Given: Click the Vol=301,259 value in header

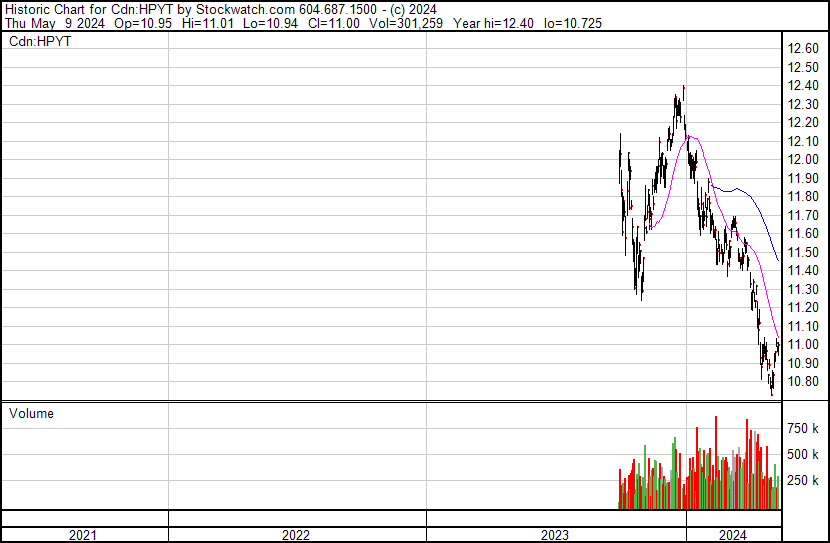Looking at the screenshot, I should tap(406, 23).
